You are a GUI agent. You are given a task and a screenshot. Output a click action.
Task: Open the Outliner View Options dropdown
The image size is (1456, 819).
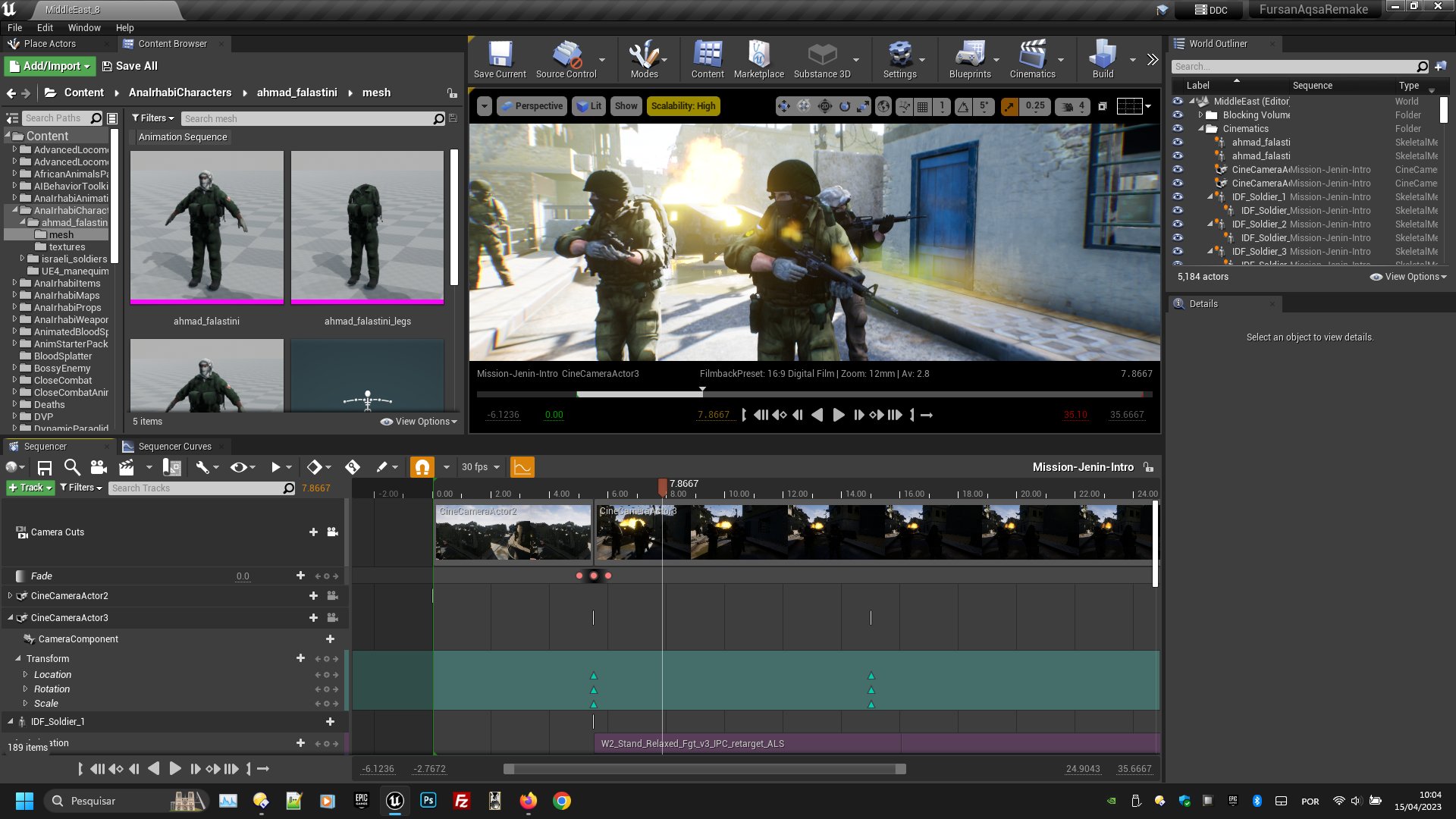1408,277
